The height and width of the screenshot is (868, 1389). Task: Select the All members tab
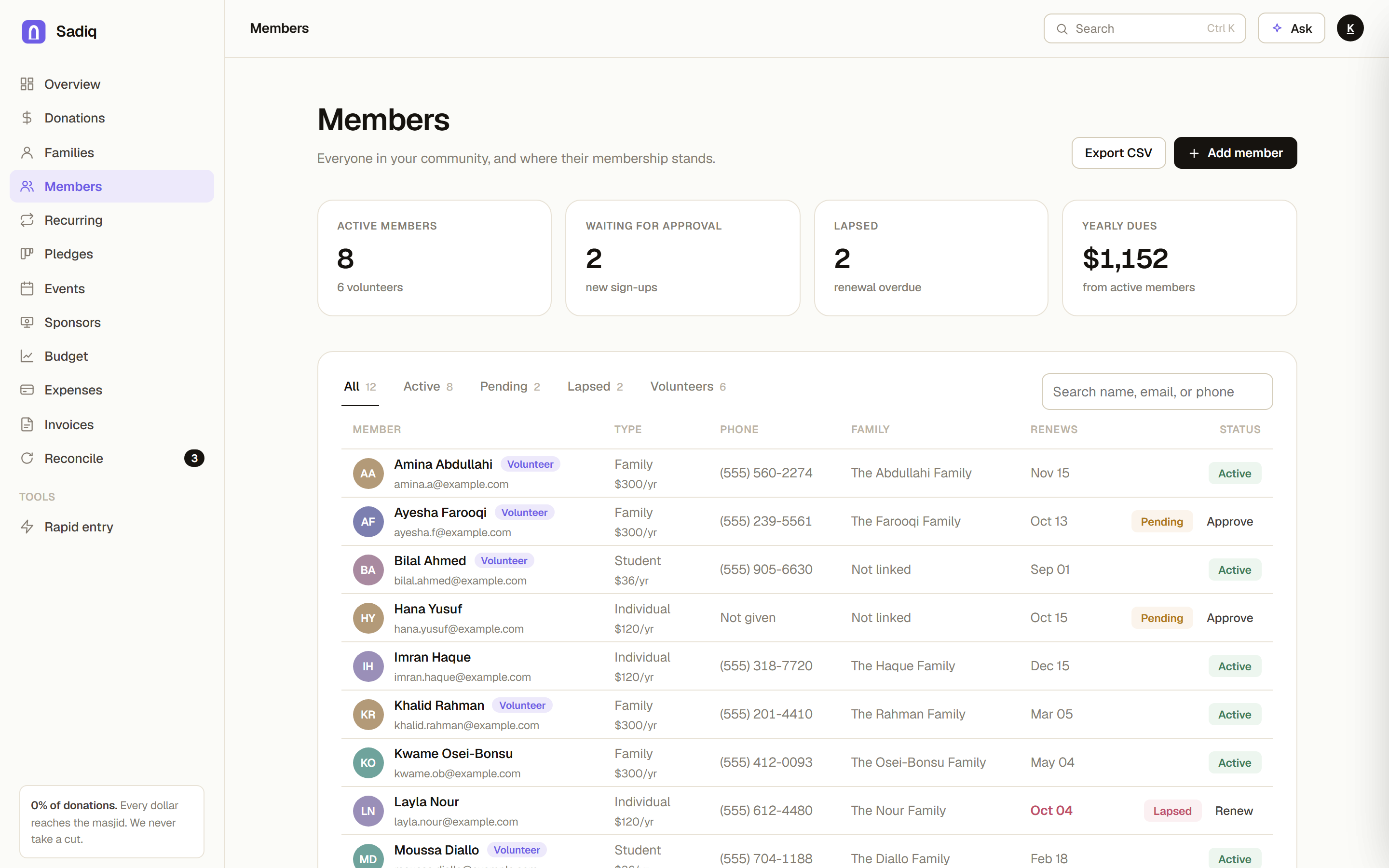point(360,387)
